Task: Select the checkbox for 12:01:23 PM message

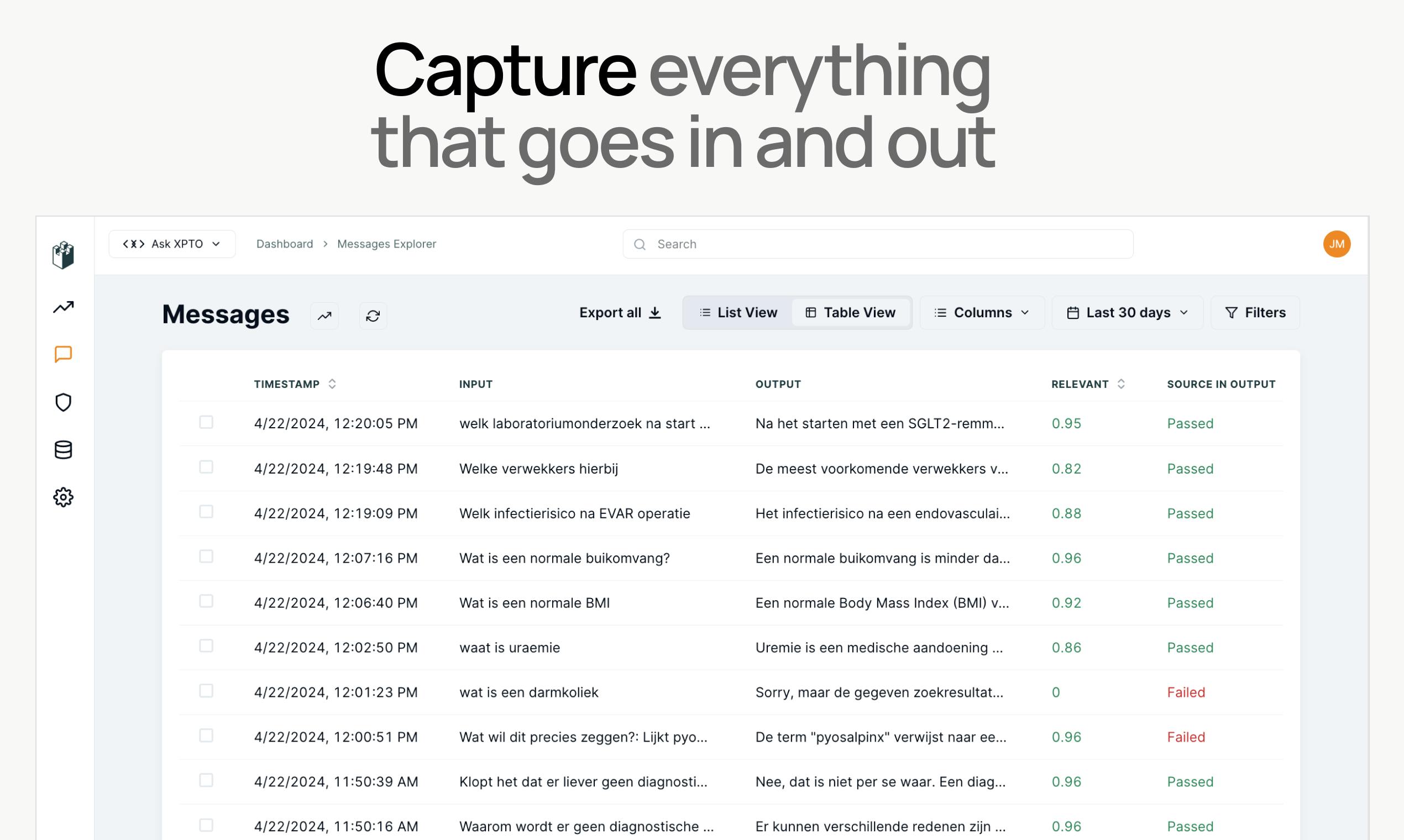Action: click(x=206, y=691)
